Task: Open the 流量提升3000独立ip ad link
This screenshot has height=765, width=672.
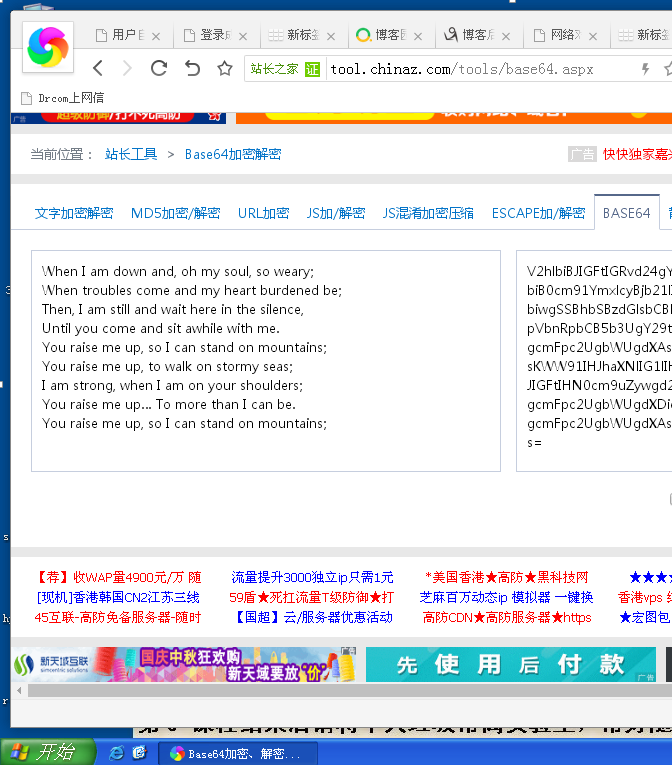Action: 312,577
